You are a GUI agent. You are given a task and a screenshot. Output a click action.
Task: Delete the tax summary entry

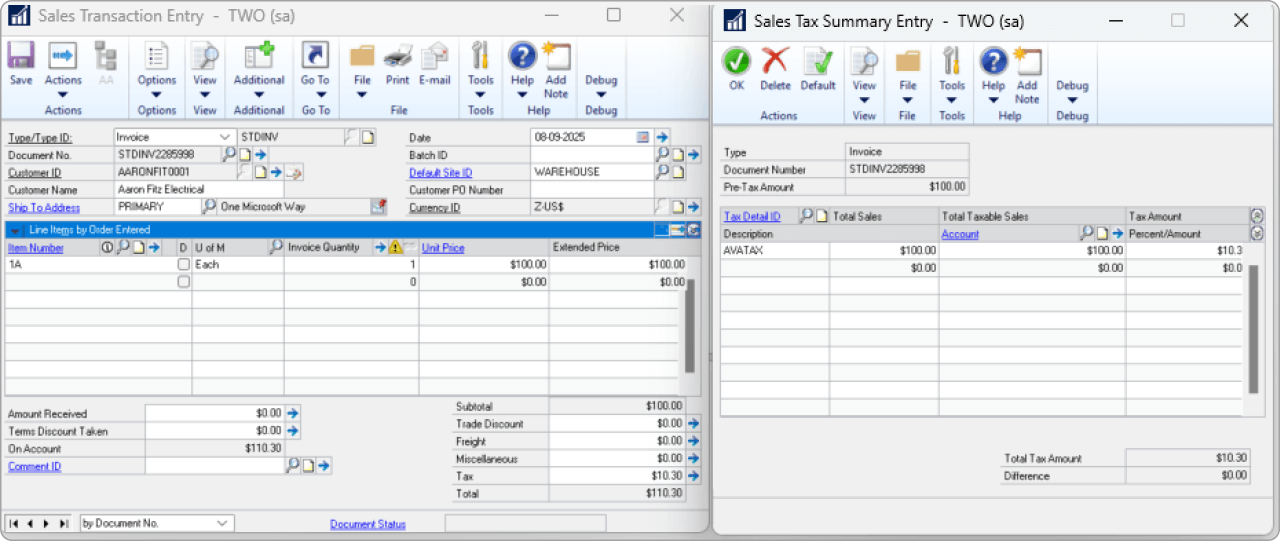click(x=775, y=70)
